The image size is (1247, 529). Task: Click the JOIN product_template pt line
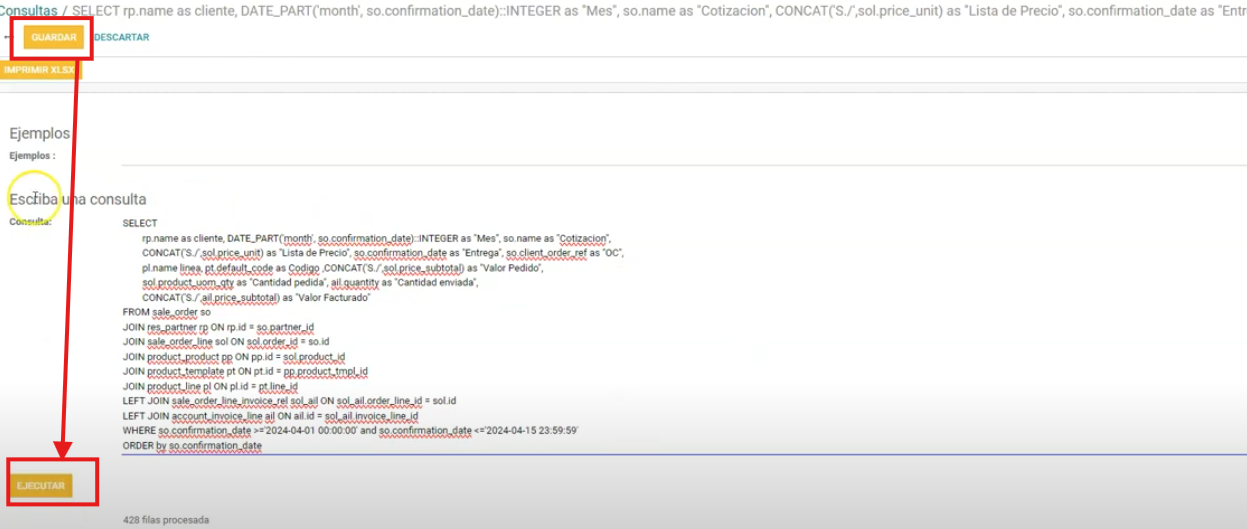pyautogui.click(x=245, y=371)
